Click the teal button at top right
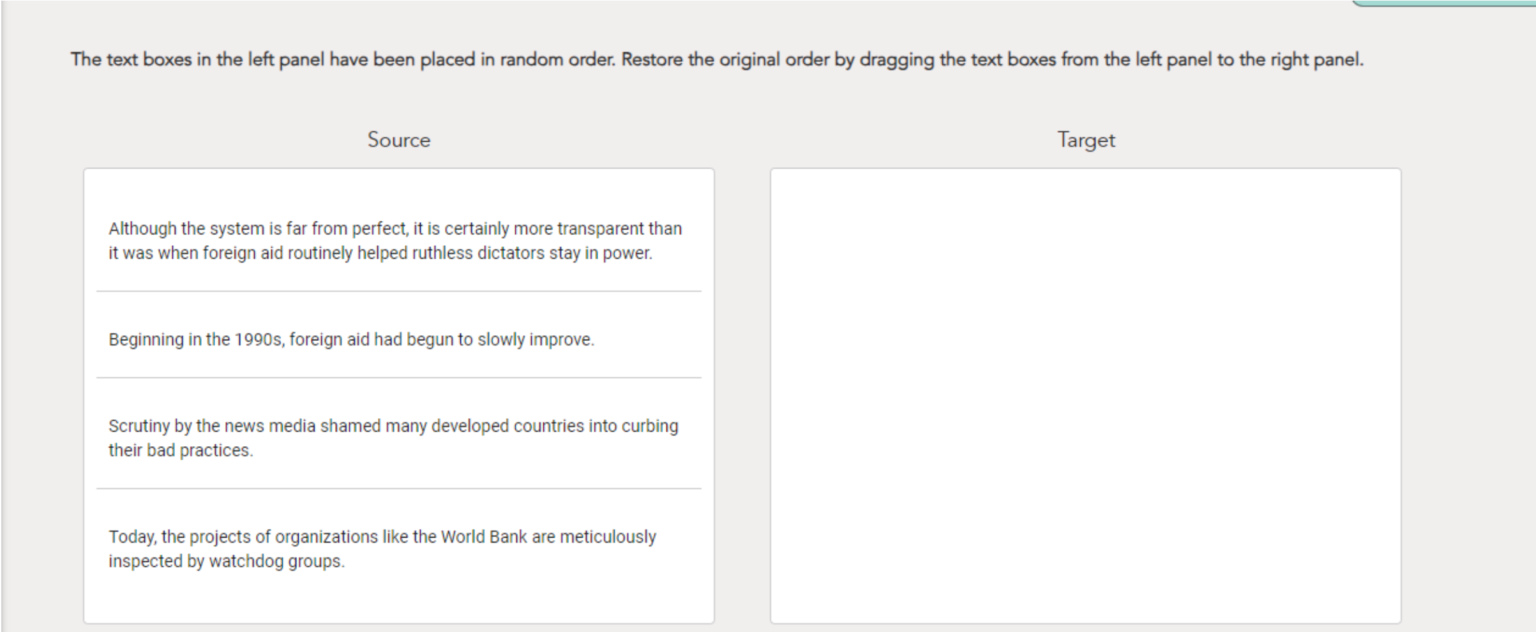 (x=1445, y=3)
